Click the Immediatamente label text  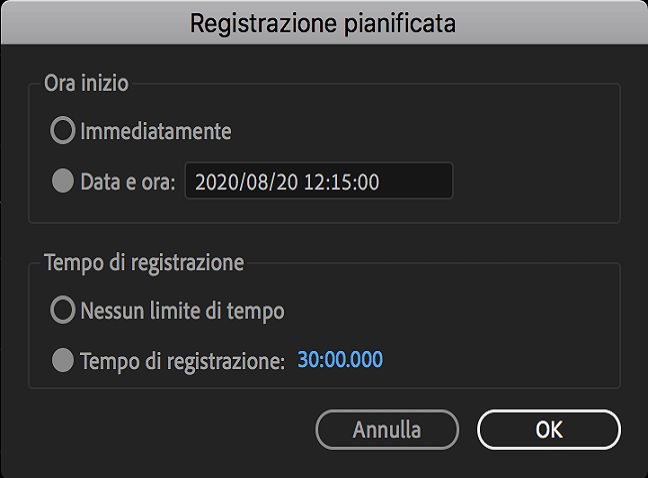click(156, 131)
